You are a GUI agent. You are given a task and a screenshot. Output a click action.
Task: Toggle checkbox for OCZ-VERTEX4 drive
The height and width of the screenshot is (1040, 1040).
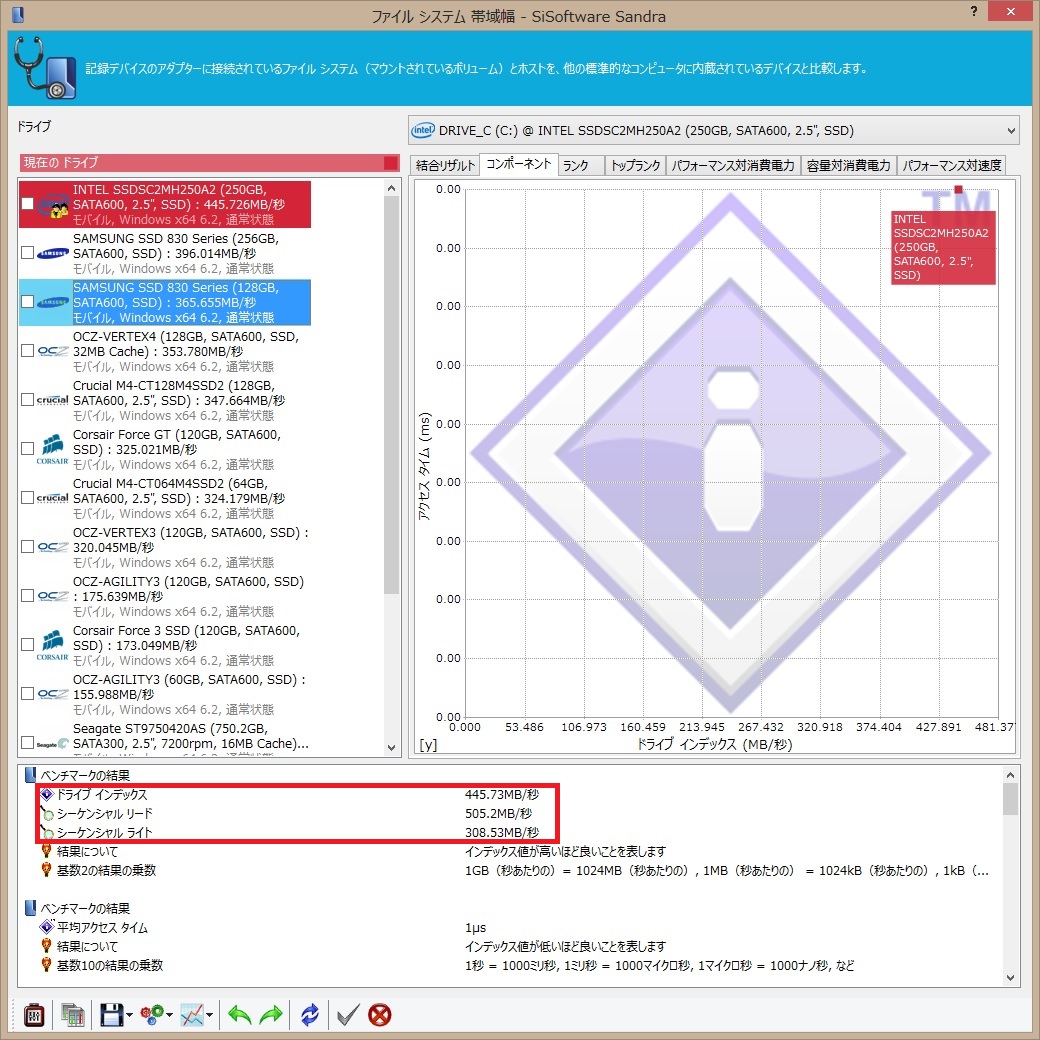click(x=27, y=351)
